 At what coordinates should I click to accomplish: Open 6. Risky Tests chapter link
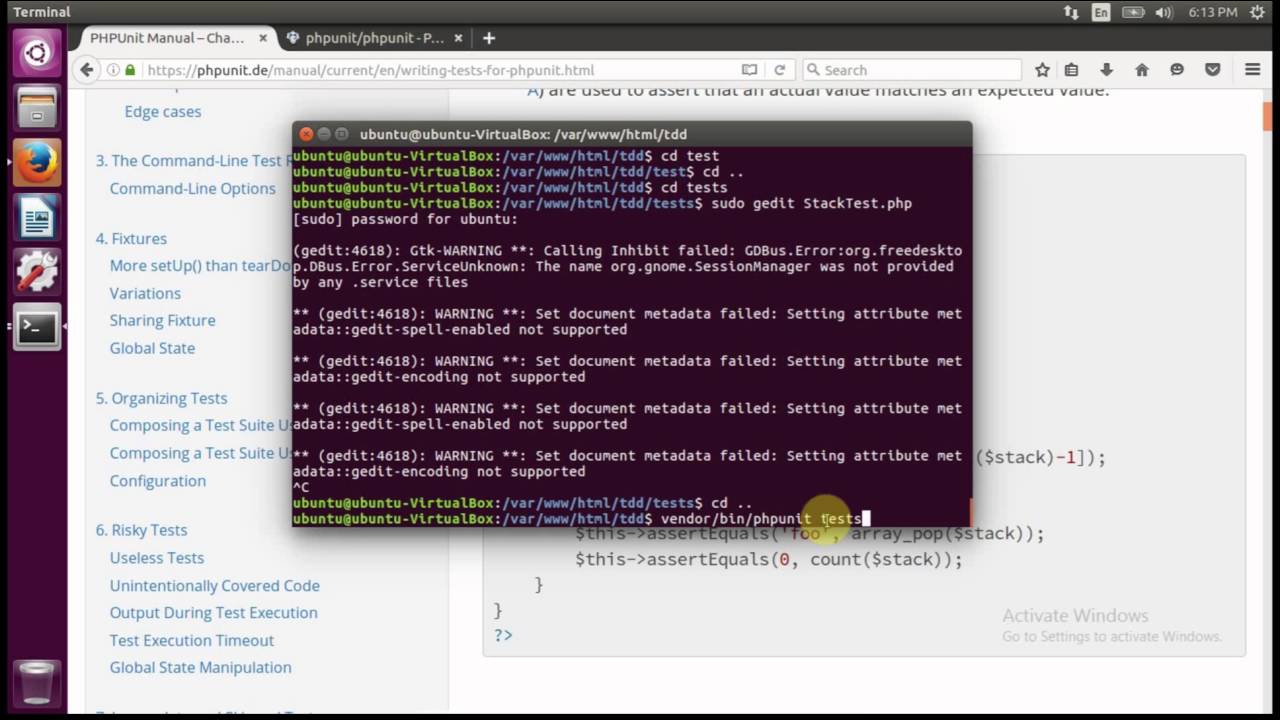point(141,530)
